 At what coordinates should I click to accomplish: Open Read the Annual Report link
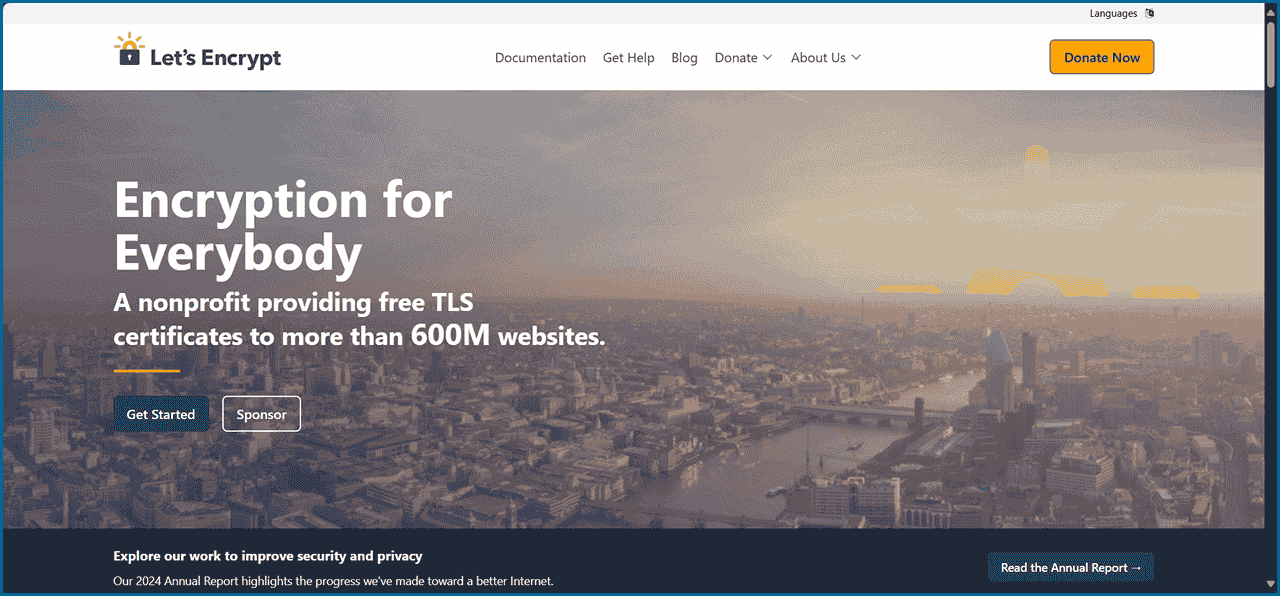point(1071,568)
